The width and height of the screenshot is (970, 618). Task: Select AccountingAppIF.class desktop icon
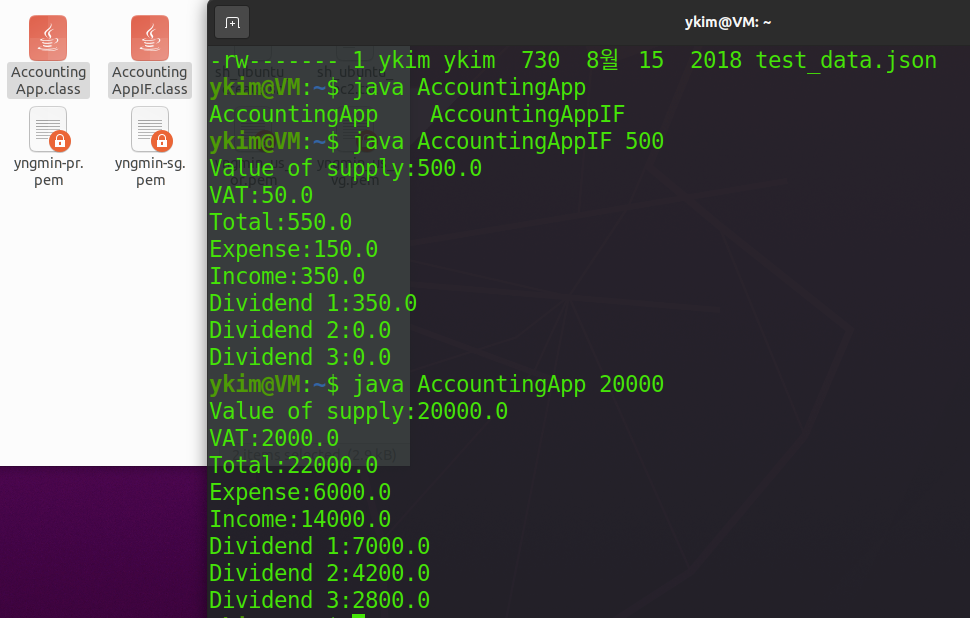point(150,56)
